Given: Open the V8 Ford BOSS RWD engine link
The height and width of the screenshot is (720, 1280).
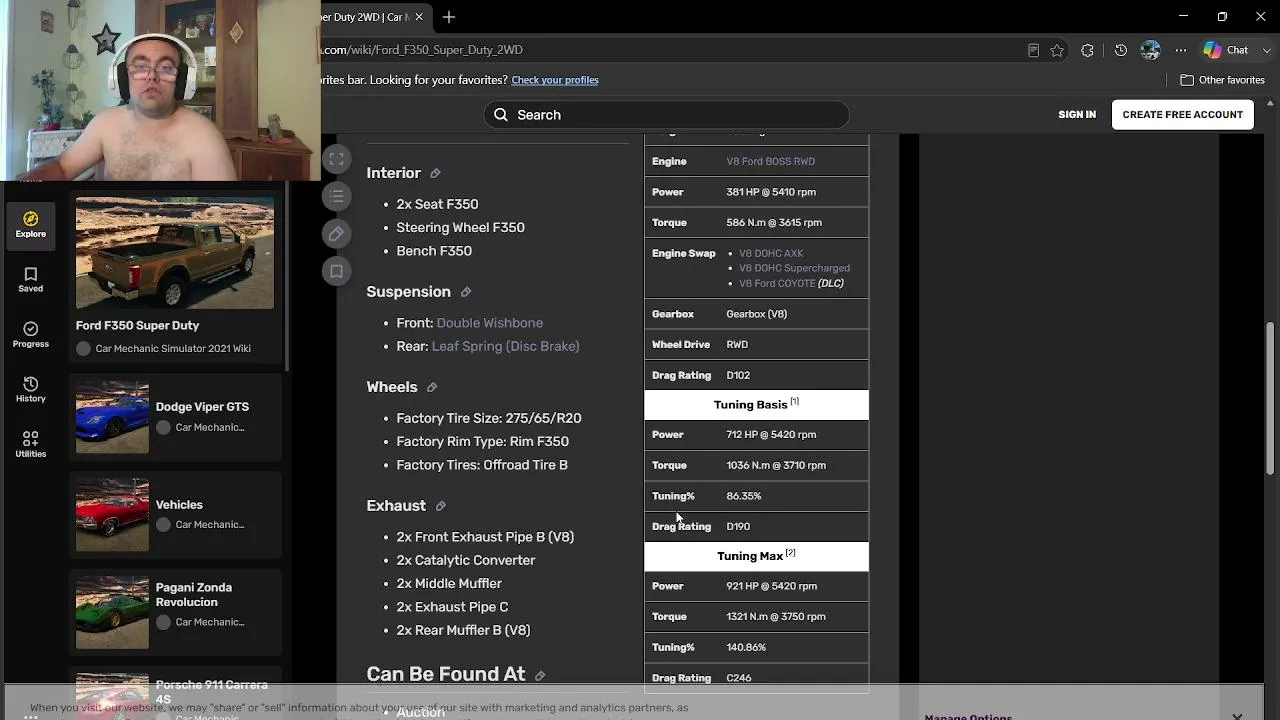Looking at the screenshot, I should click(770, 161).
